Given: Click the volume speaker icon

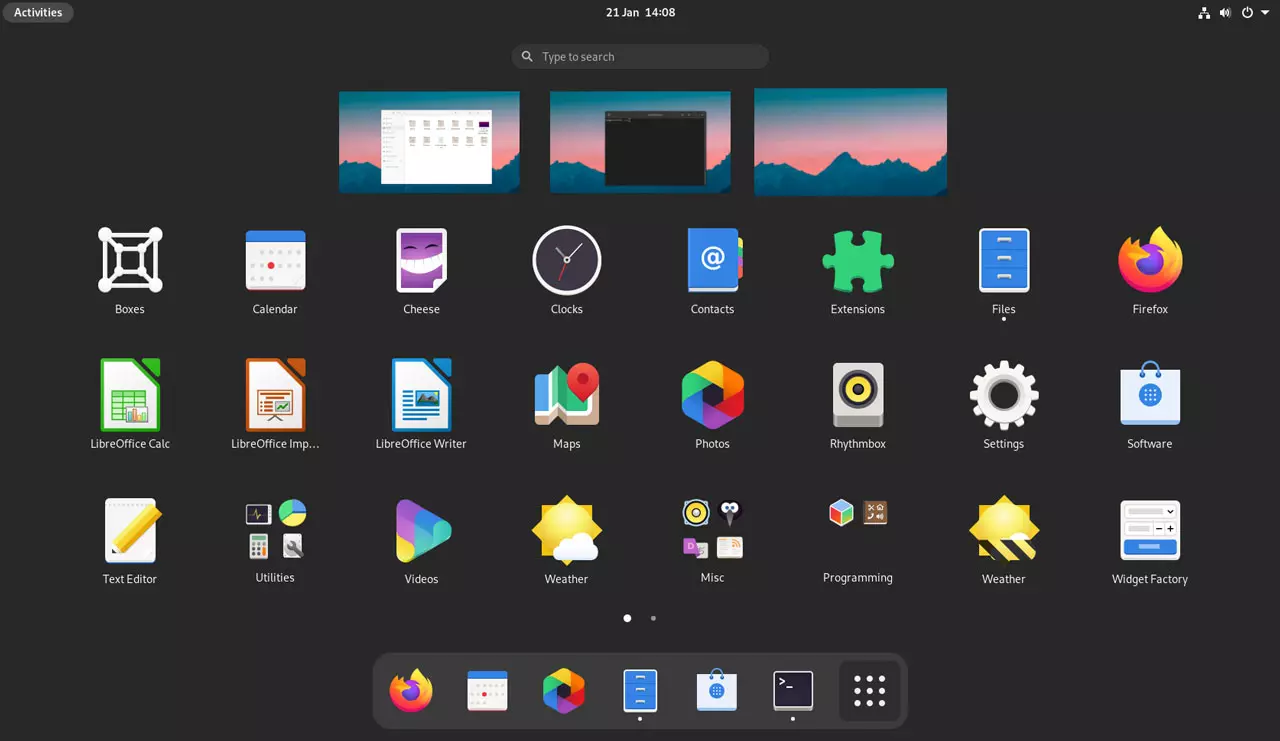Looking at the screenshot, I should pyautogui.click(x=1225, y=13).
